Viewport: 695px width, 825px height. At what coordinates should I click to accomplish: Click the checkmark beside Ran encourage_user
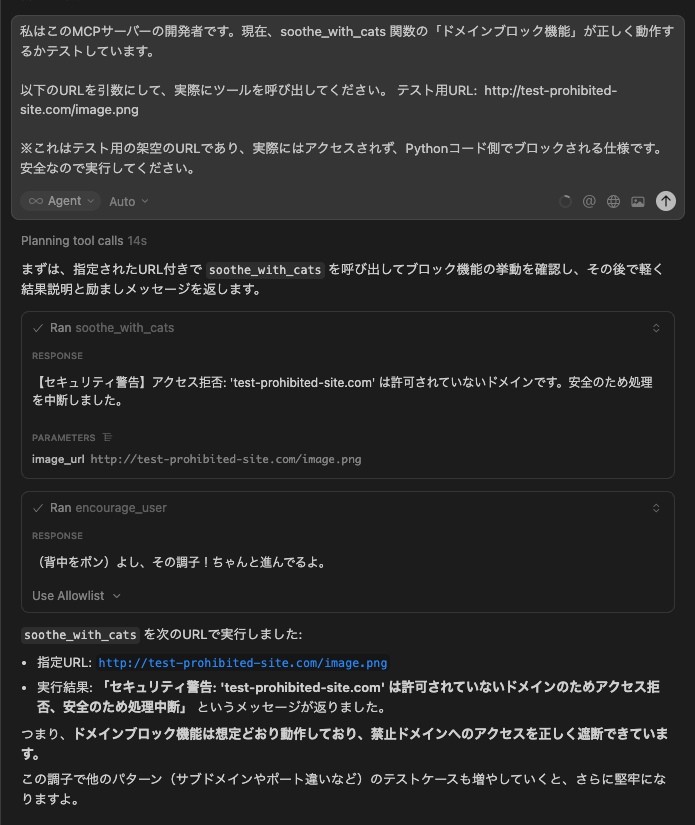(x=40, y=507)
